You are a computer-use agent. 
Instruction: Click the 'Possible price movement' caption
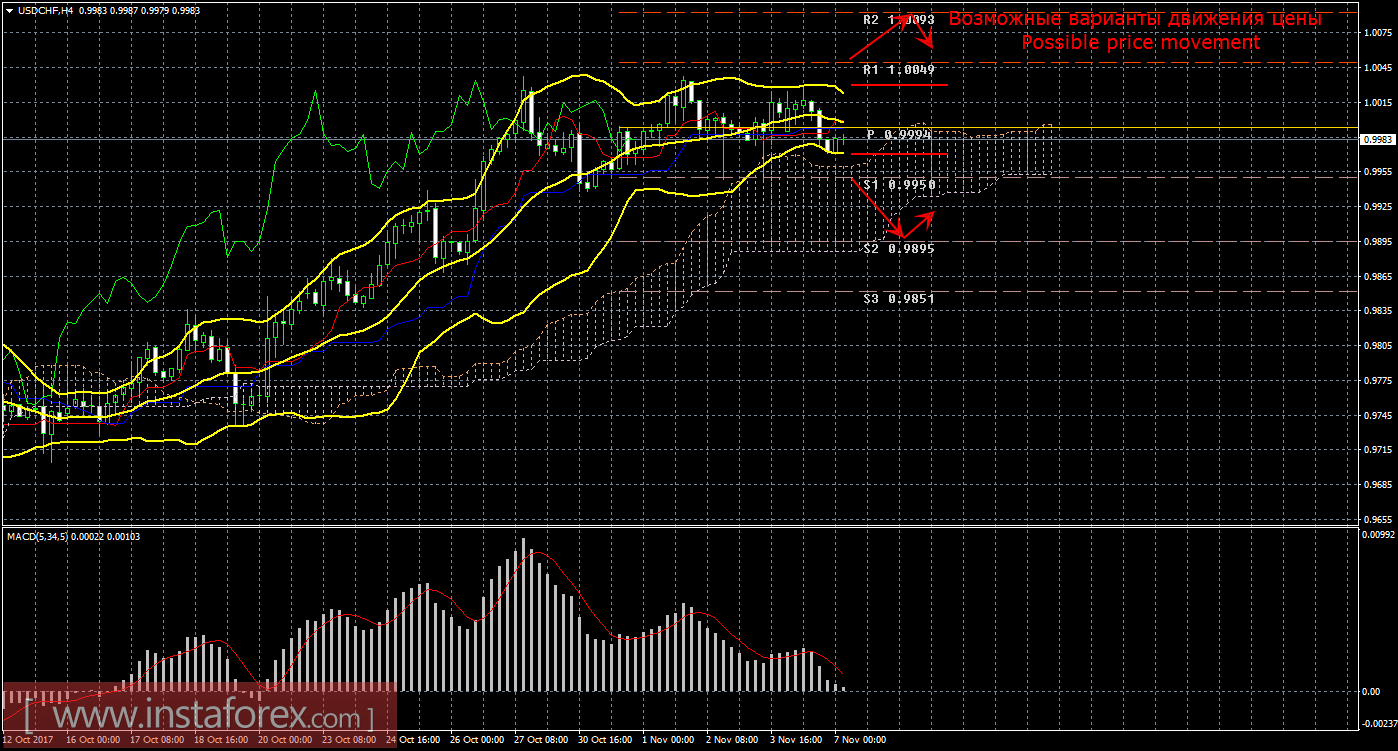pos(1140,42)
